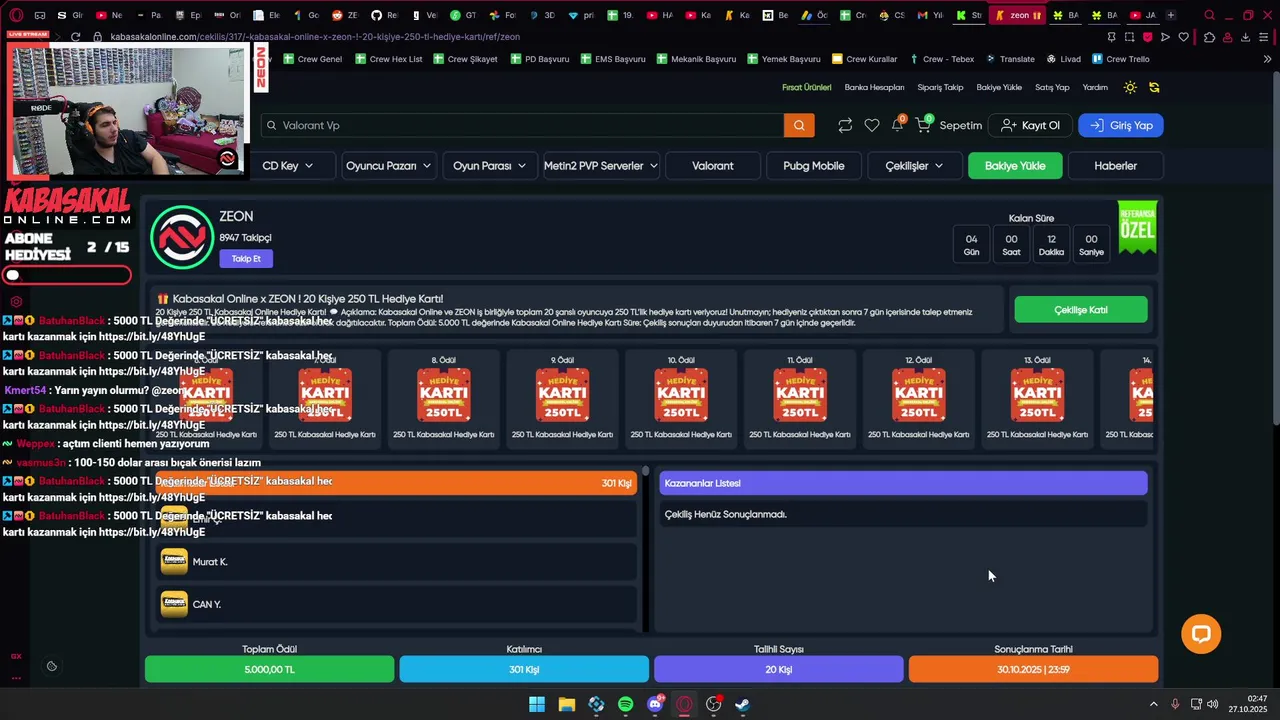This screenshot has width=1280, height=720.
Task: Select the 12. Ödül gift card
Action: coord(918,397)
